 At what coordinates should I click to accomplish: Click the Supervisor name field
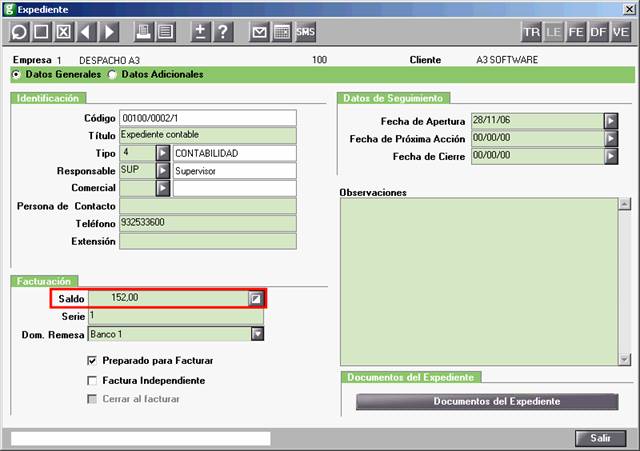[235, 171]
